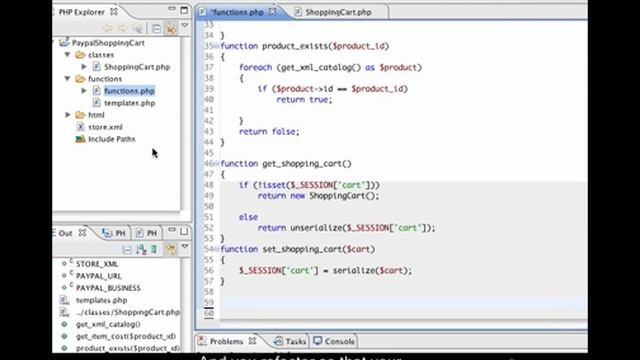Click the Include Paths library icon
640x360 pixels.
click(80, 139)
